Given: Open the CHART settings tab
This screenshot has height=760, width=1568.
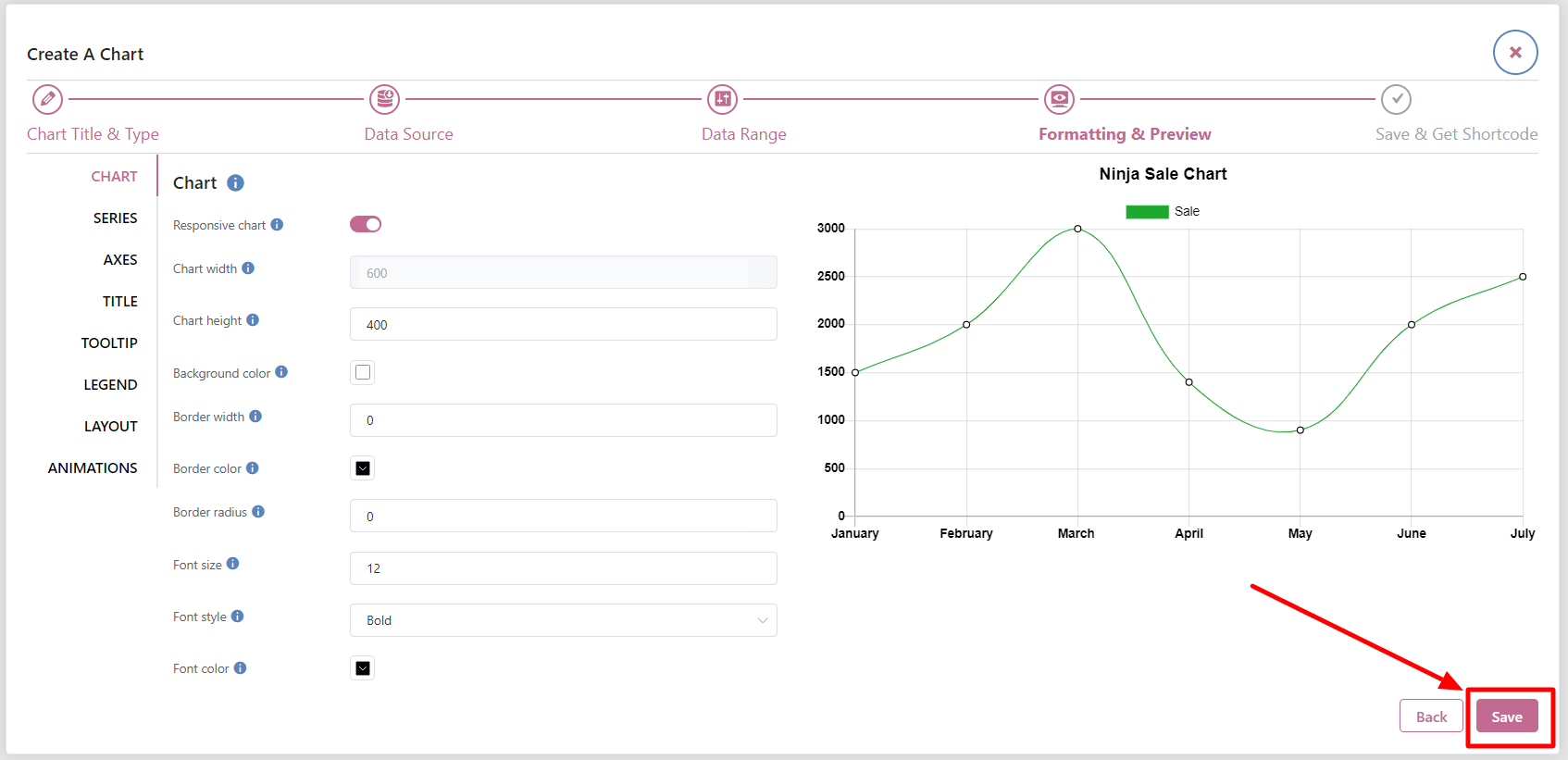Looking at the screenshot, I should point(114,176).
